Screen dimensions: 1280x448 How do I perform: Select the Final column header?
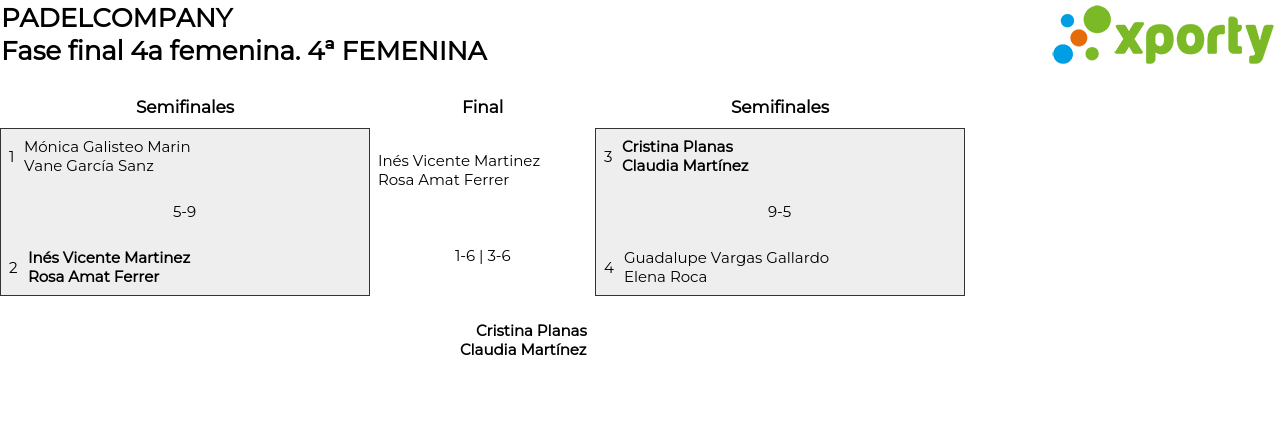[x=482, y=107]
